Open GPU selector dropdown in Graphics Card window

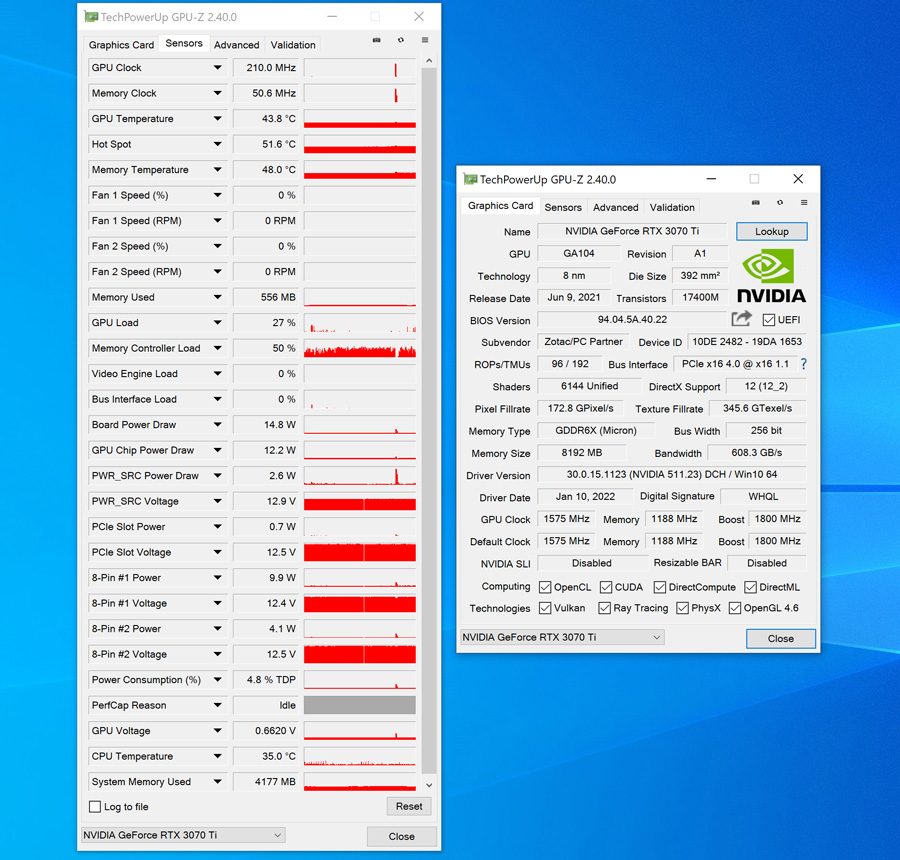tap(562, 637)
